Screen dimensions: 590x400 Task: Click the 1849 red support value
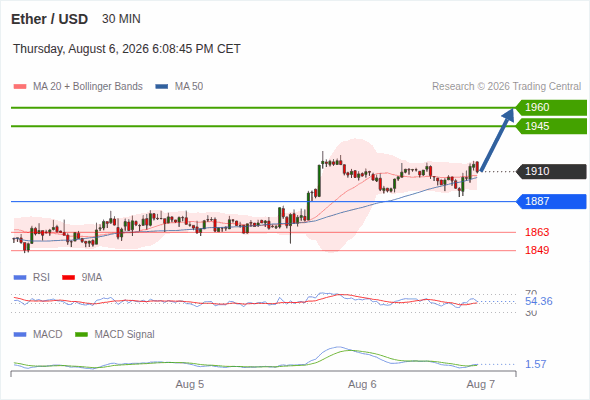(537, 250)
